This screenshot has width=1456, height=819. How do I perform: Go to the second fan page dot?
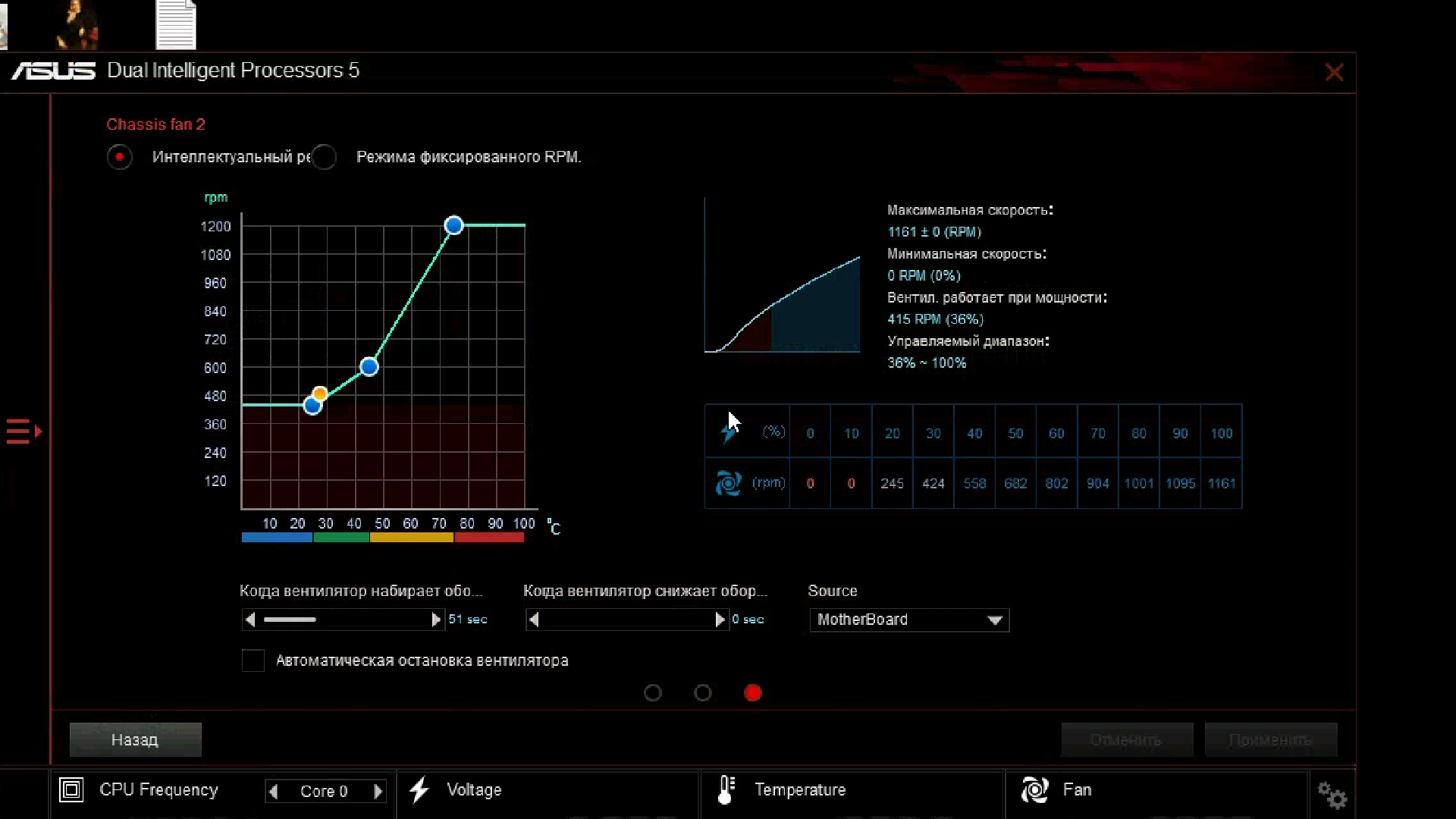point(703,693)
